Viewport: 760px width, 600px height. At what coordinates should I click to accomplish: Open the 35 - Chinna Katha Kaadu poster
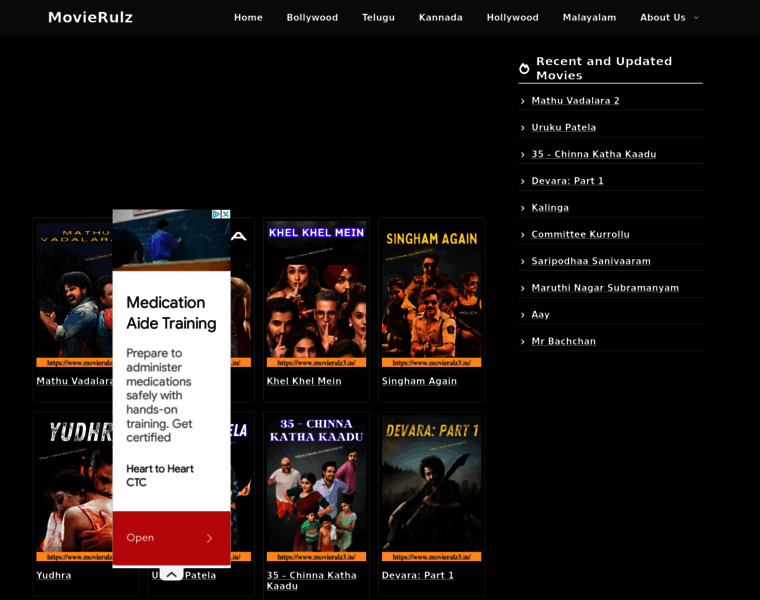(x=316, y=489)
